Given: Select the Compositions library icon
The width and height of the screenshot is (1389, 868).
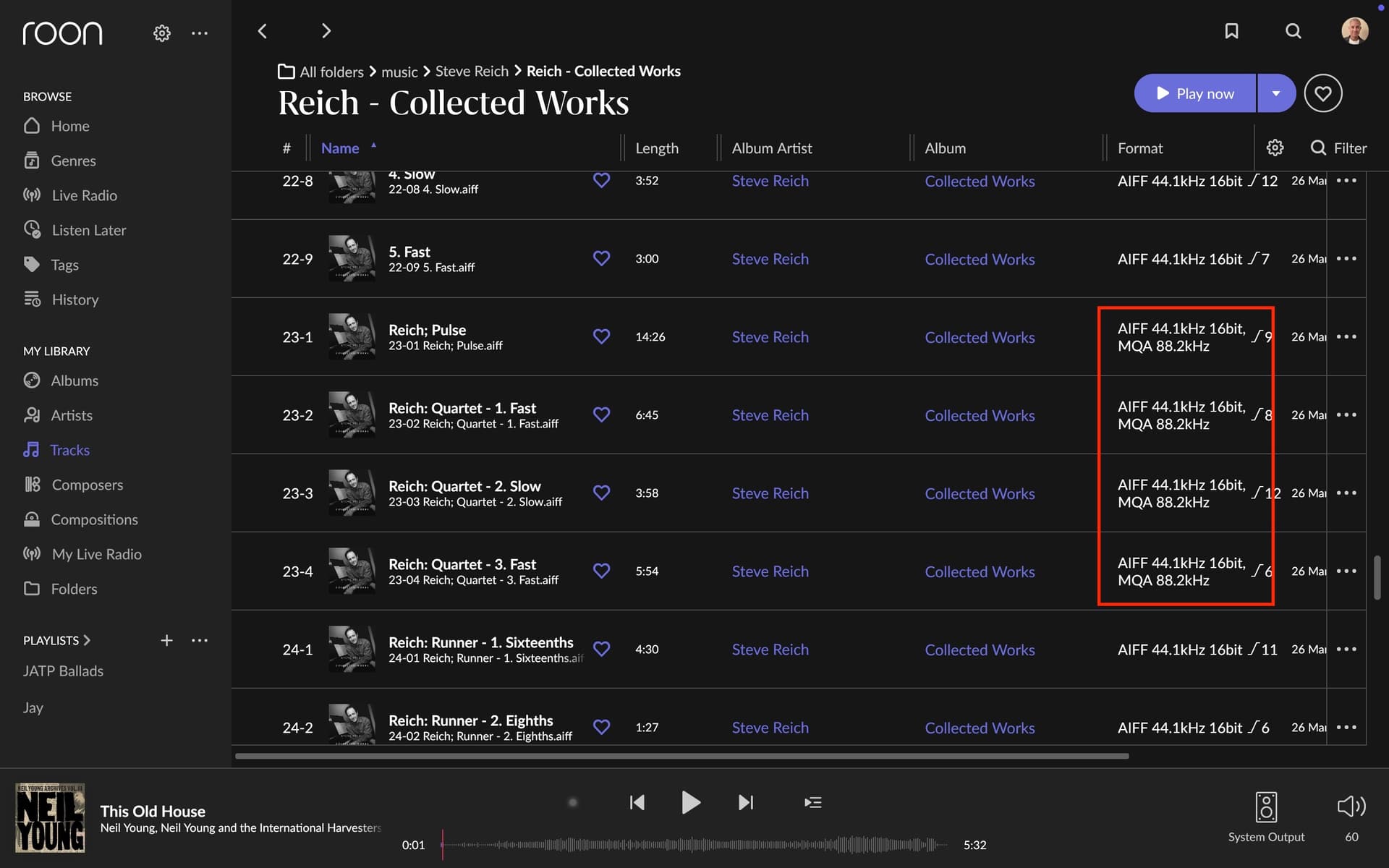Looking at the screenshot, I should pyautogui.click(x=32, y=519).
